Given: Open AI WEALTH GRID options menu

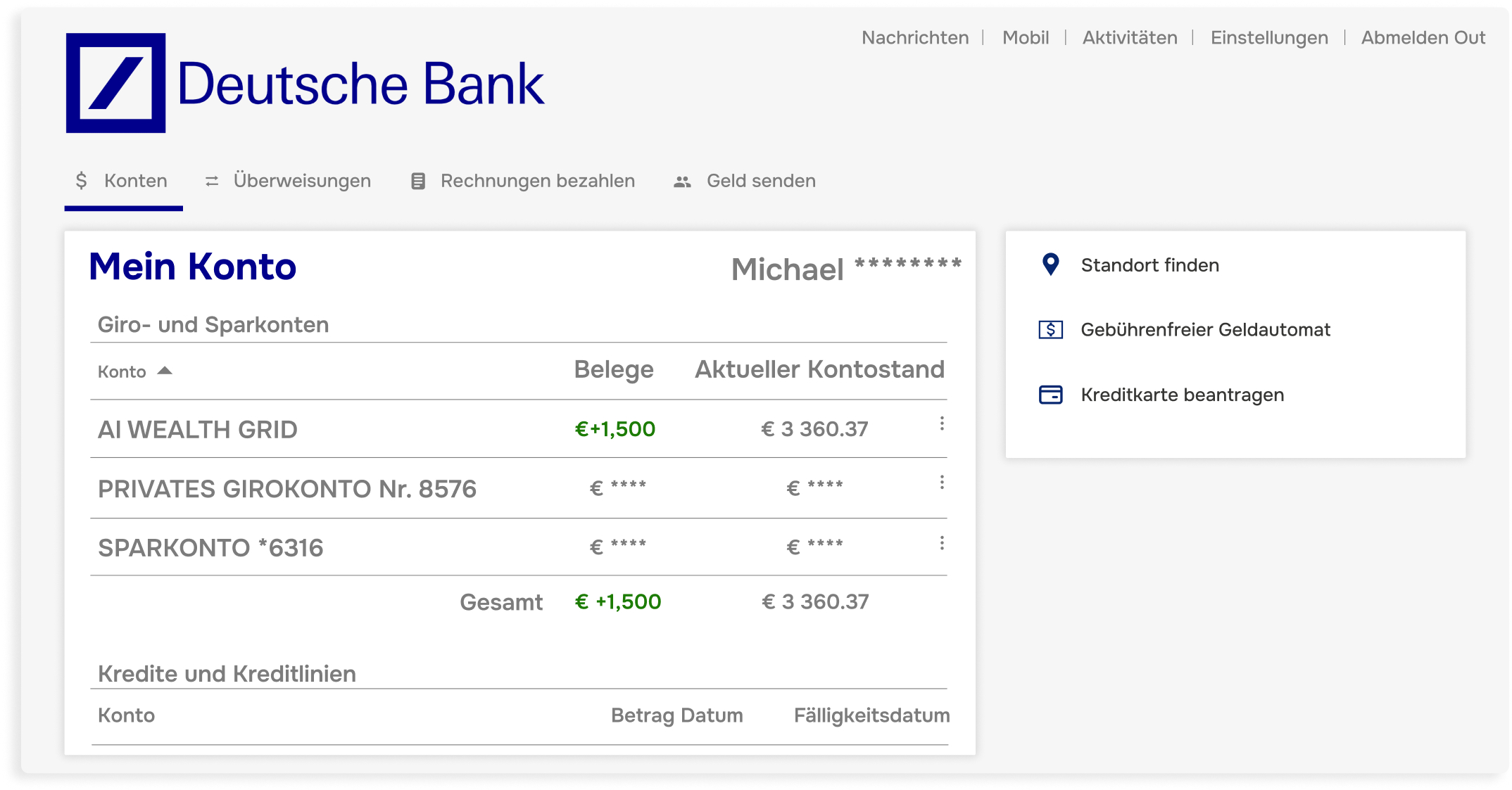Looking at the screenshot, I should click(x=942, y=423).
